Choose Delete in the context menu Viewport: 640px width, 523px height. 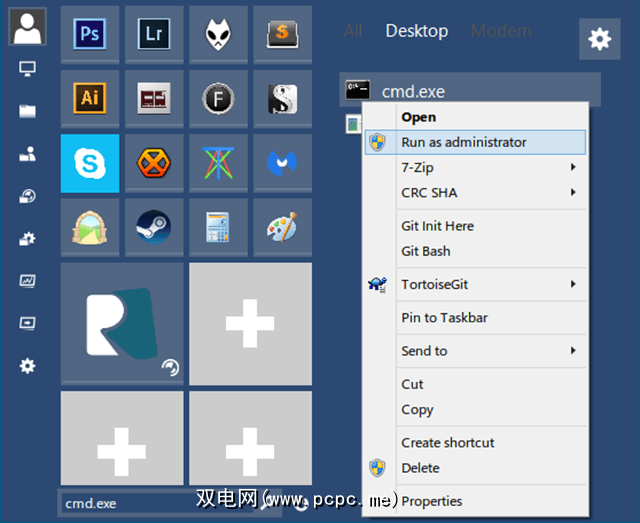pyautogui.click(x=476, y=468)
